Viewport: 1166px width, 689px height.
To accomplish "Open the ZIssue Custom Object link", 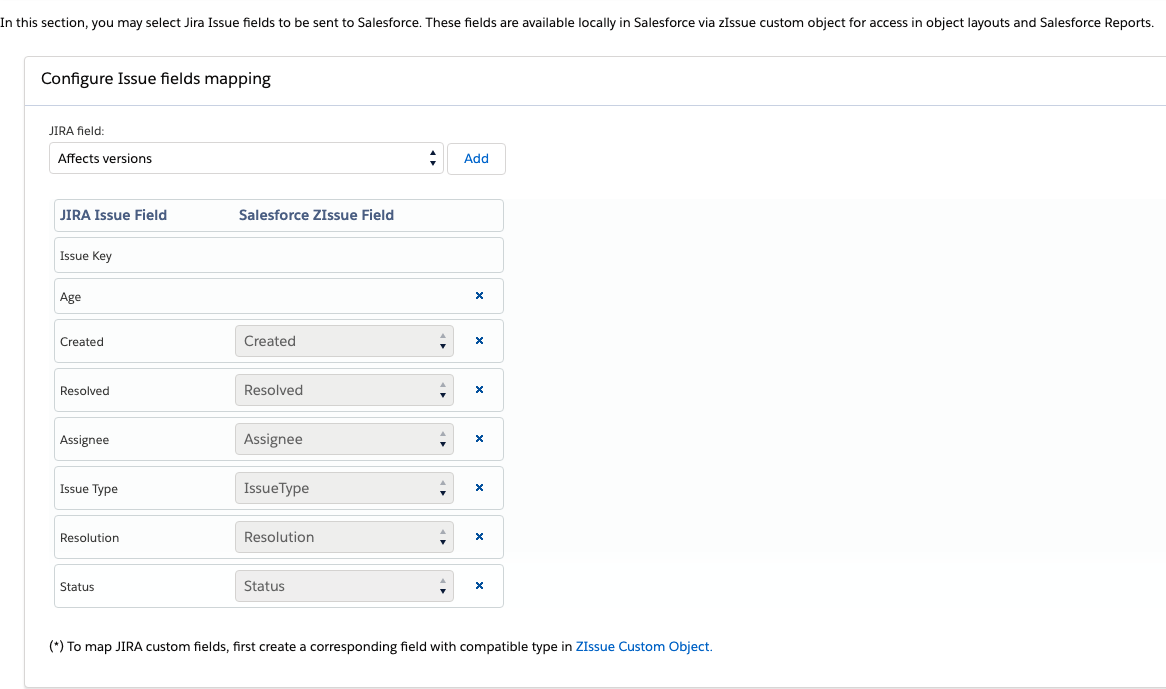I will click(x=643, y=646).
